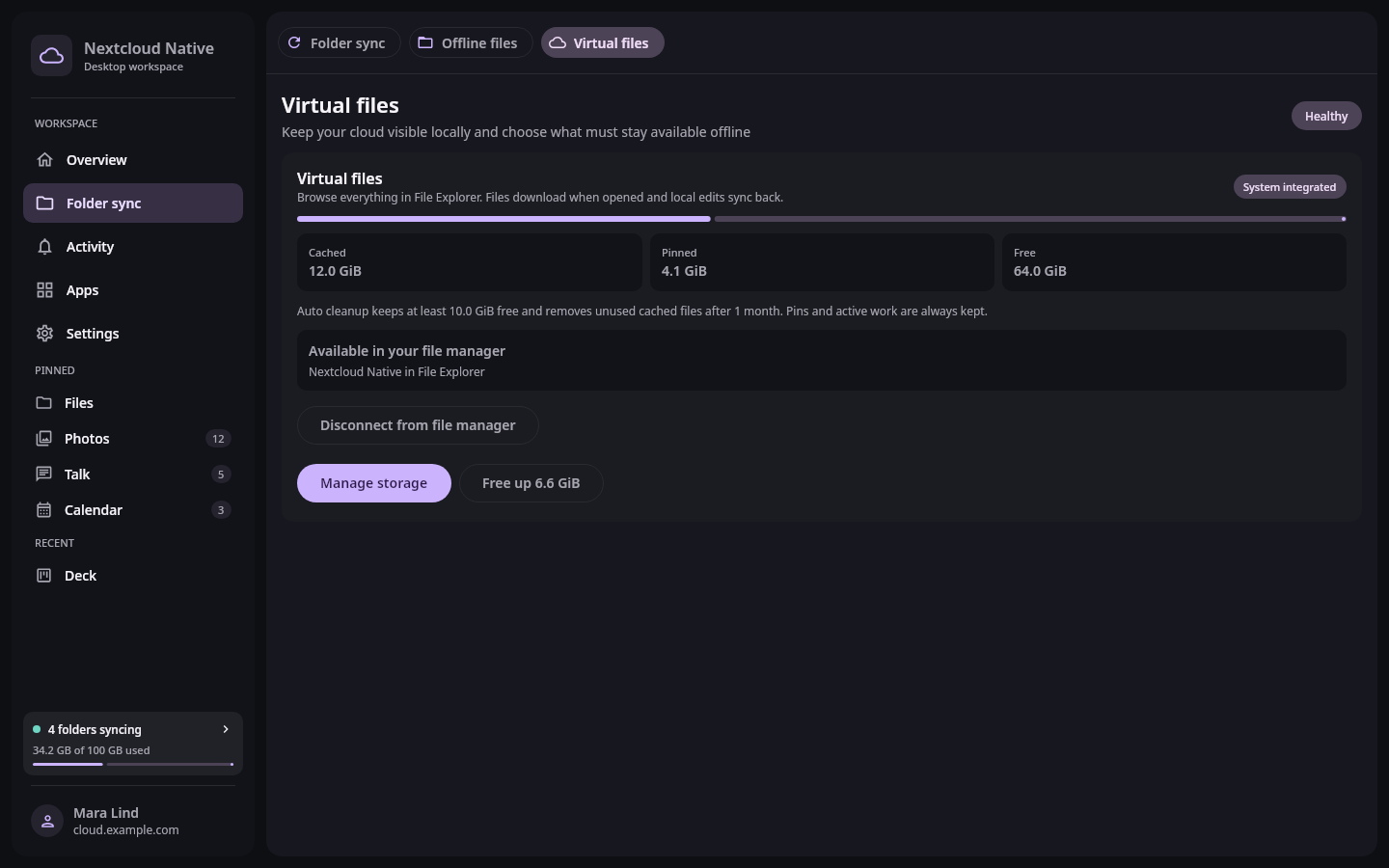The width and height of the screenshot is (1389, 868).
Task: Click the Free up 6.6 GiB button
Action: click(531, 483)
